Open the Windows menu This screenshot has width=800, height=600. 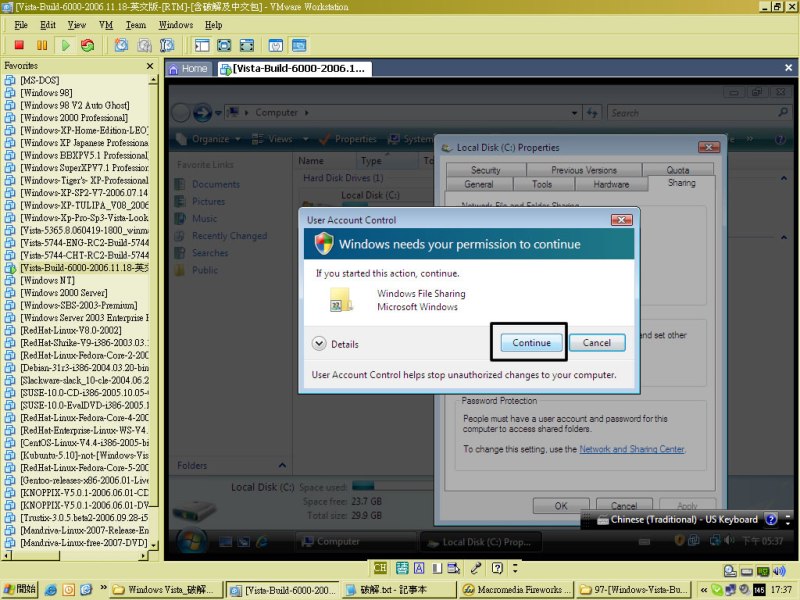coord(176,25)
